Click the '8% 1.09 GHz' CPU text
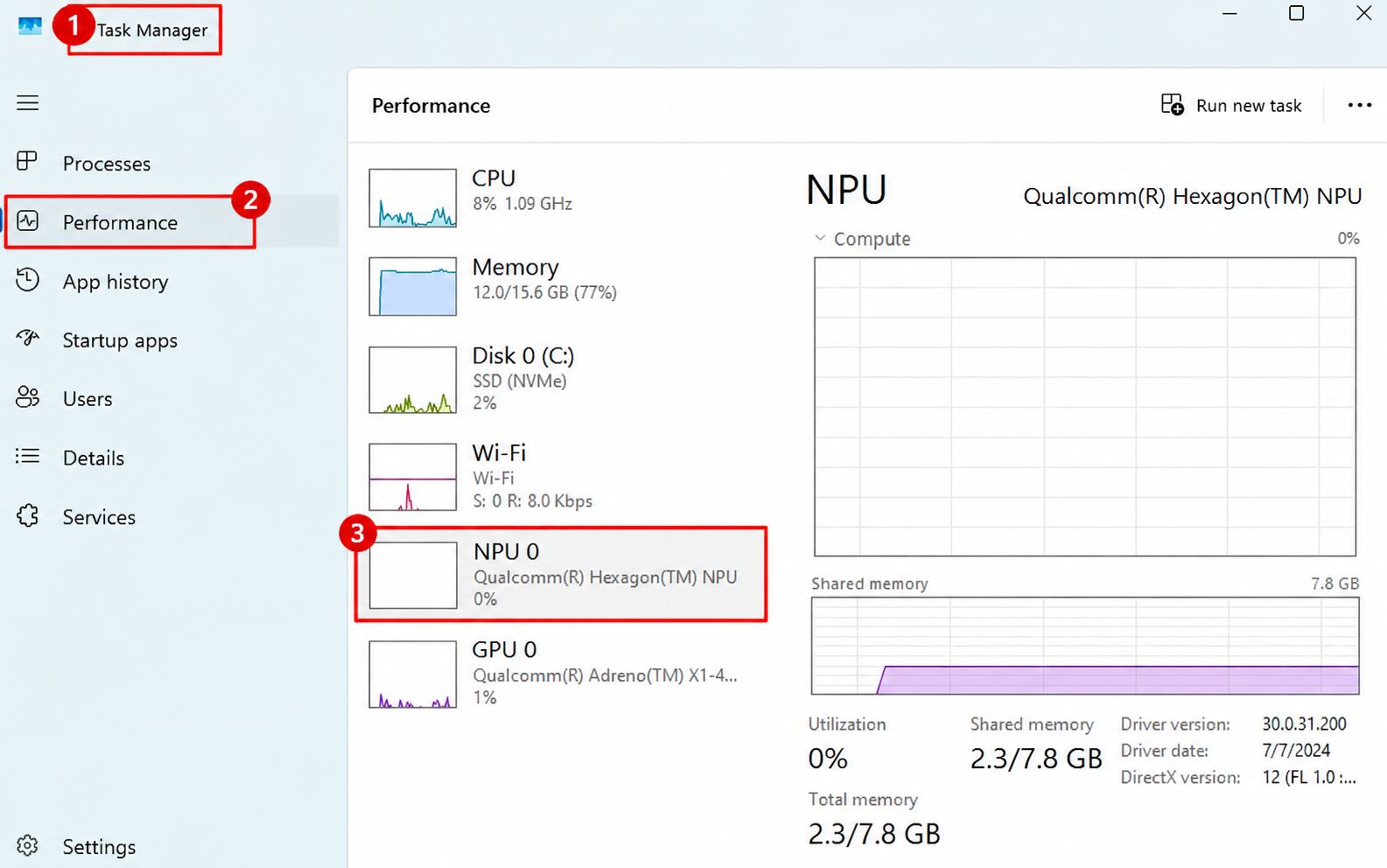Image resolution: width=1387 pixels, height=868 pixels. [x=522, y=204]
